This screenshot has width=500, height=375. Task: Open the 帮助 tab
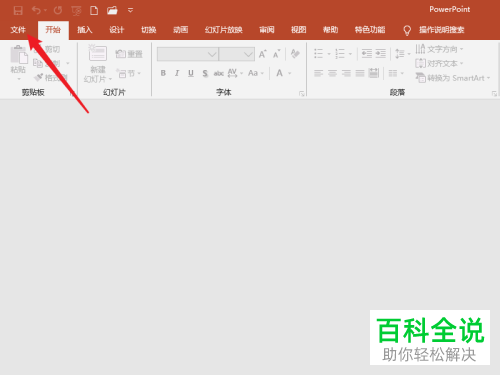point(330,30)
